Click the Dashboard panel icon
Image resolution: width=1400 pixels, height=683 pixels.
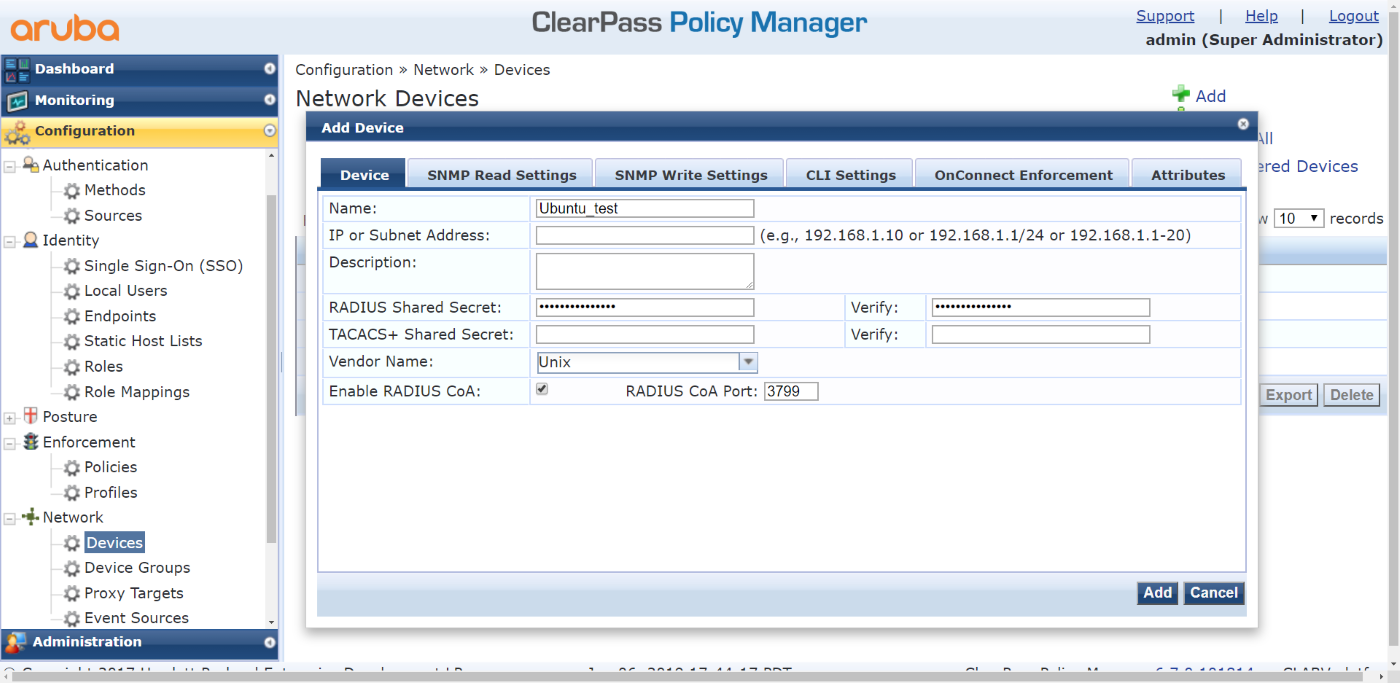pyautogui.click(x=17, y=69)
